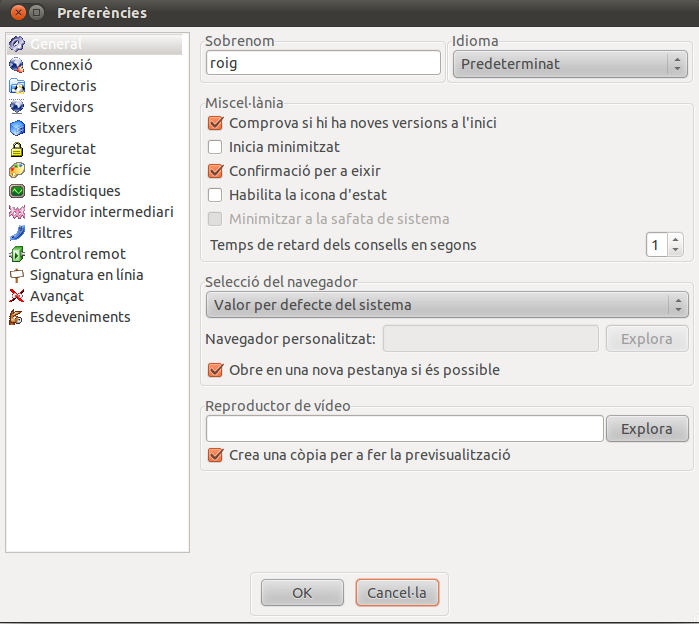Toggle Habilita la icona d'estat checkbox
Viewport: 699px width, 624px height.
[215, 195]
